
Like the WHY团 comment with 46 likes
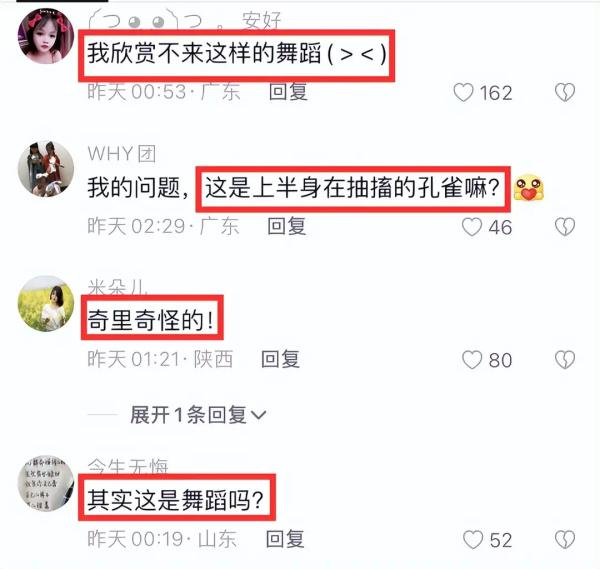pyautogui.click(x=472, y=227)
